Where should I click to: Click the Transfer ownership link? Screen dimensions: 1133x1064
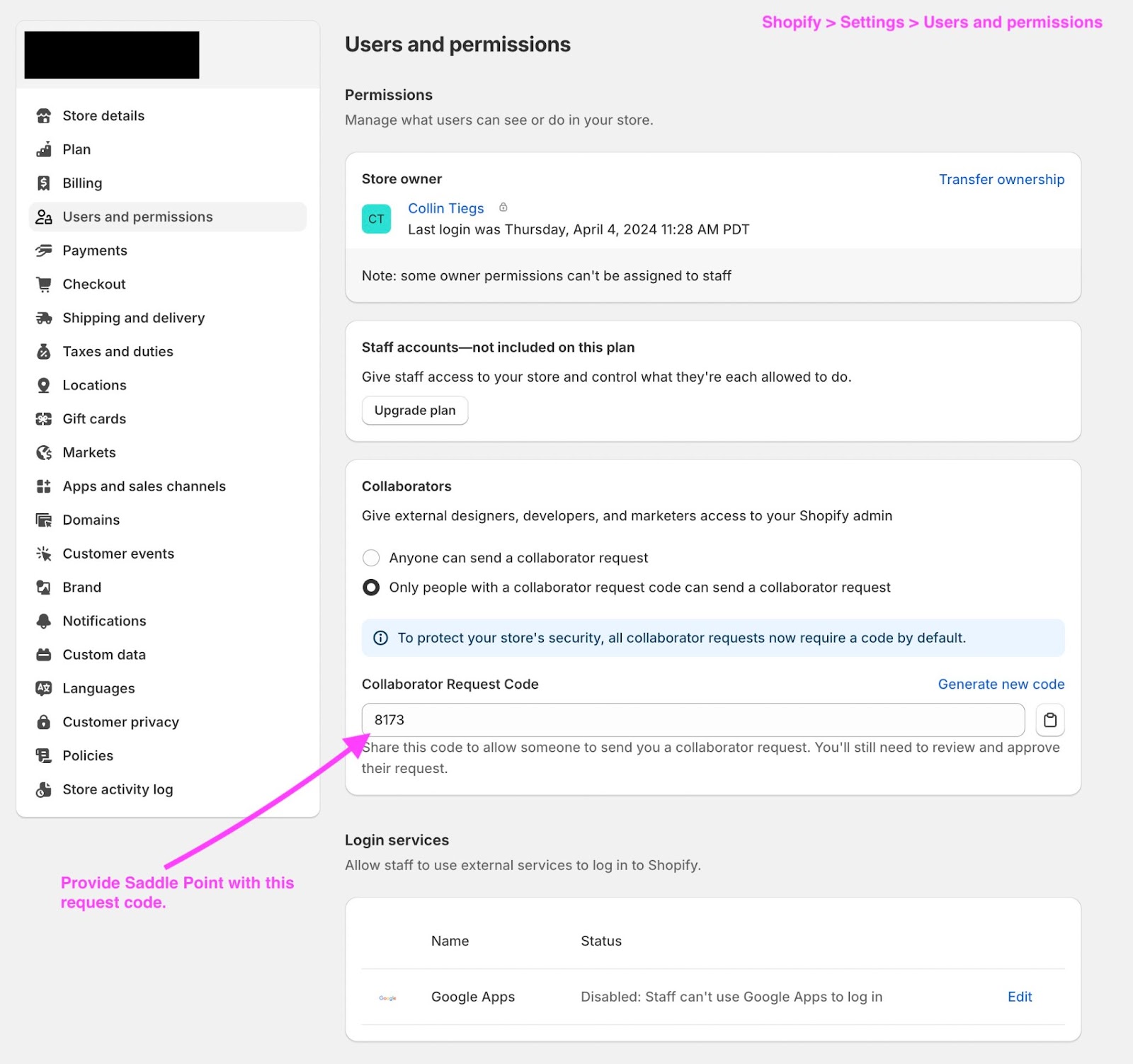tap(1001, 180)
